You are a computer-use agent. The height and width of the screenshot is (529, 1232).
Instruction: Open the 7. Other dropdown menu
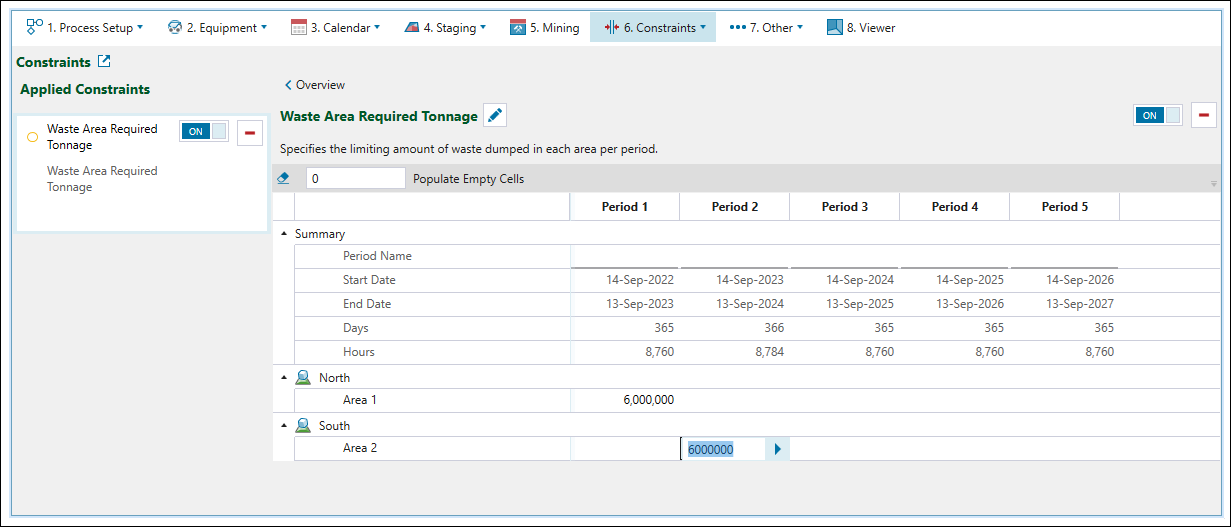[x=766, y=28]
